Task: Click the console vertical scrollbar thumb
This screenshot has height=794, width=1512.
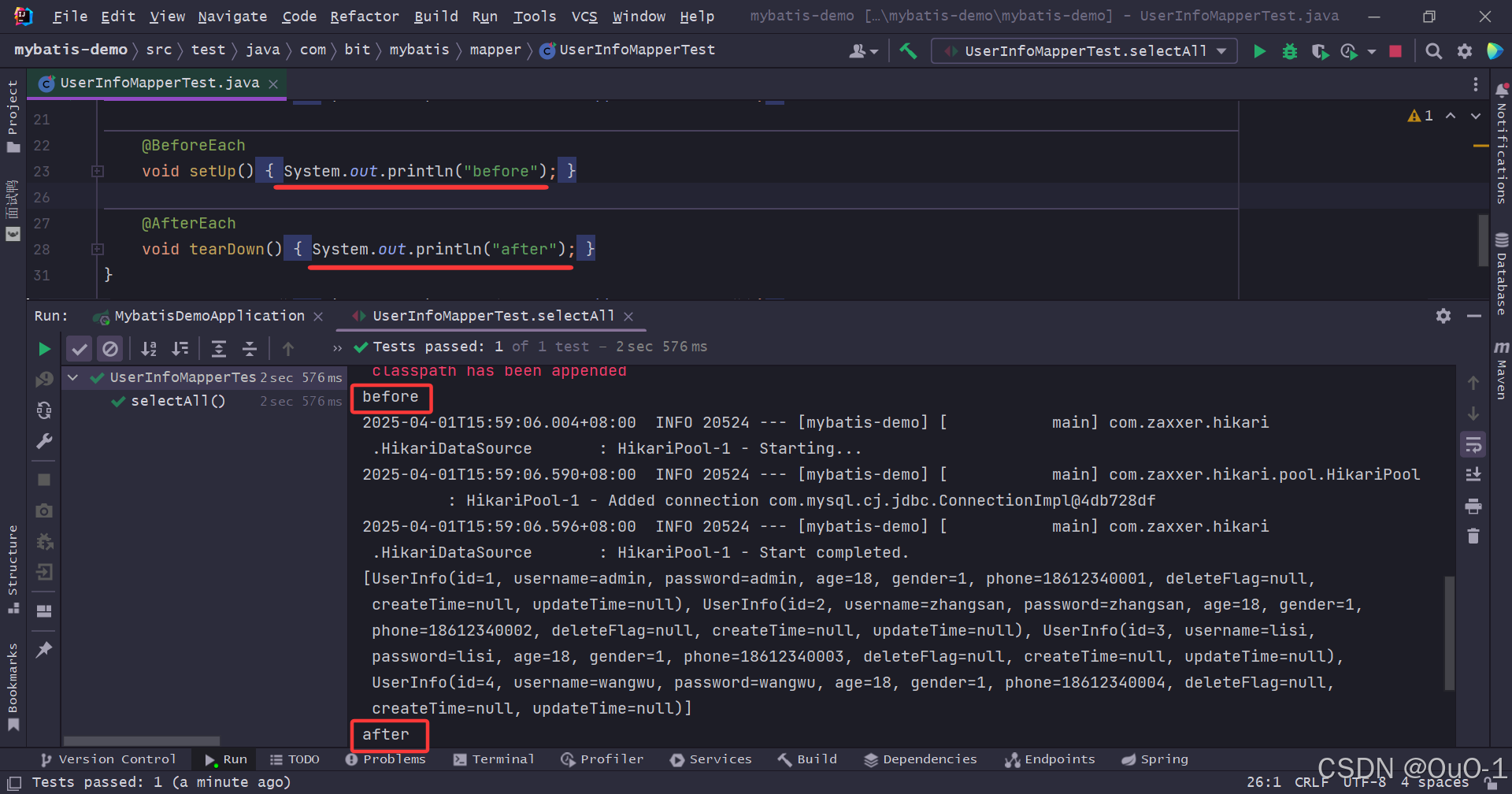Action: tap(1449, 633)
